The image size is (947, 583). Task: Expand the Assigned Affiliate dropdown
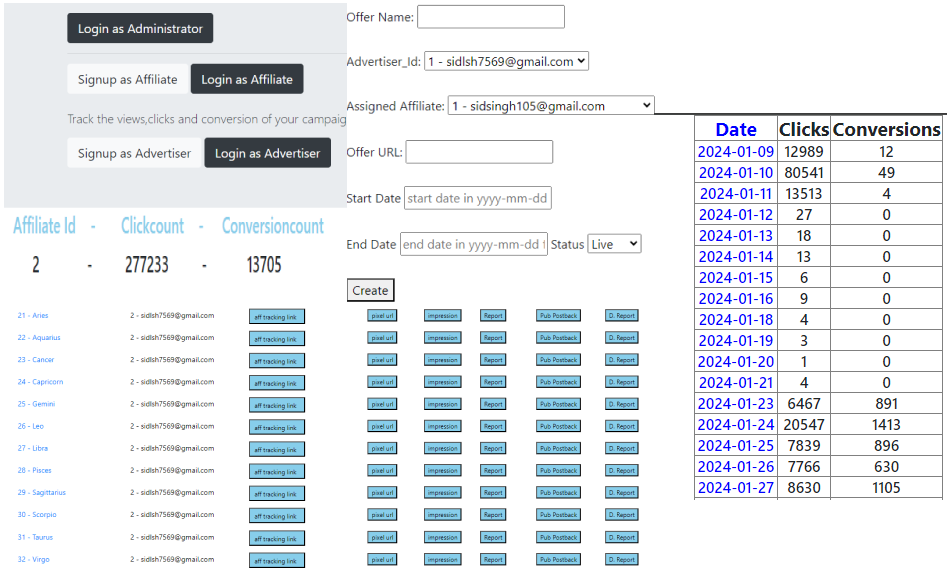[x=550, y=105]
